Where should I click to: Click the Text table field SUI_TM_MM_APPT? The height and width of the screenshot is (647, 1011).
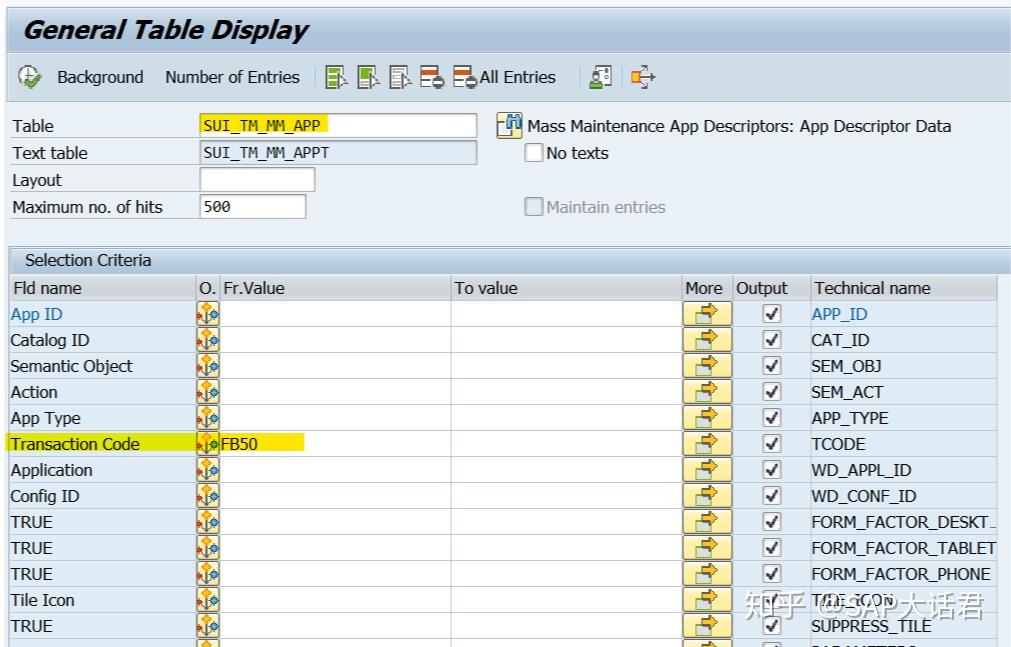(339, 153)
